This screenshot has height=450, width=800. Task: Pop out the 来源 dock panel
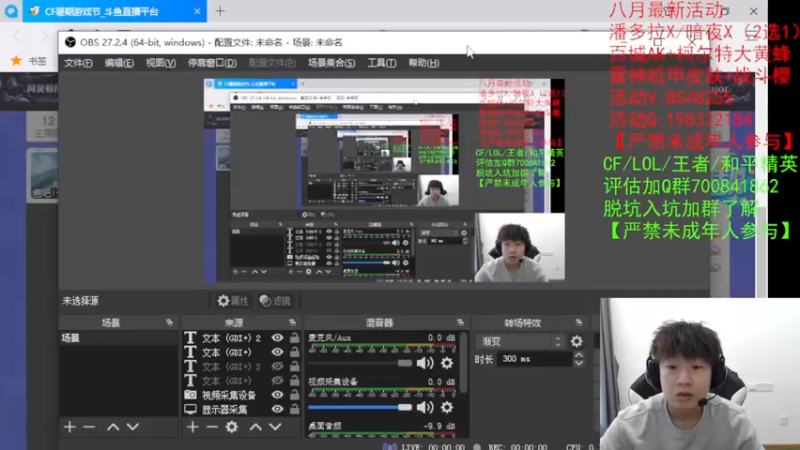tap(292, 322)
